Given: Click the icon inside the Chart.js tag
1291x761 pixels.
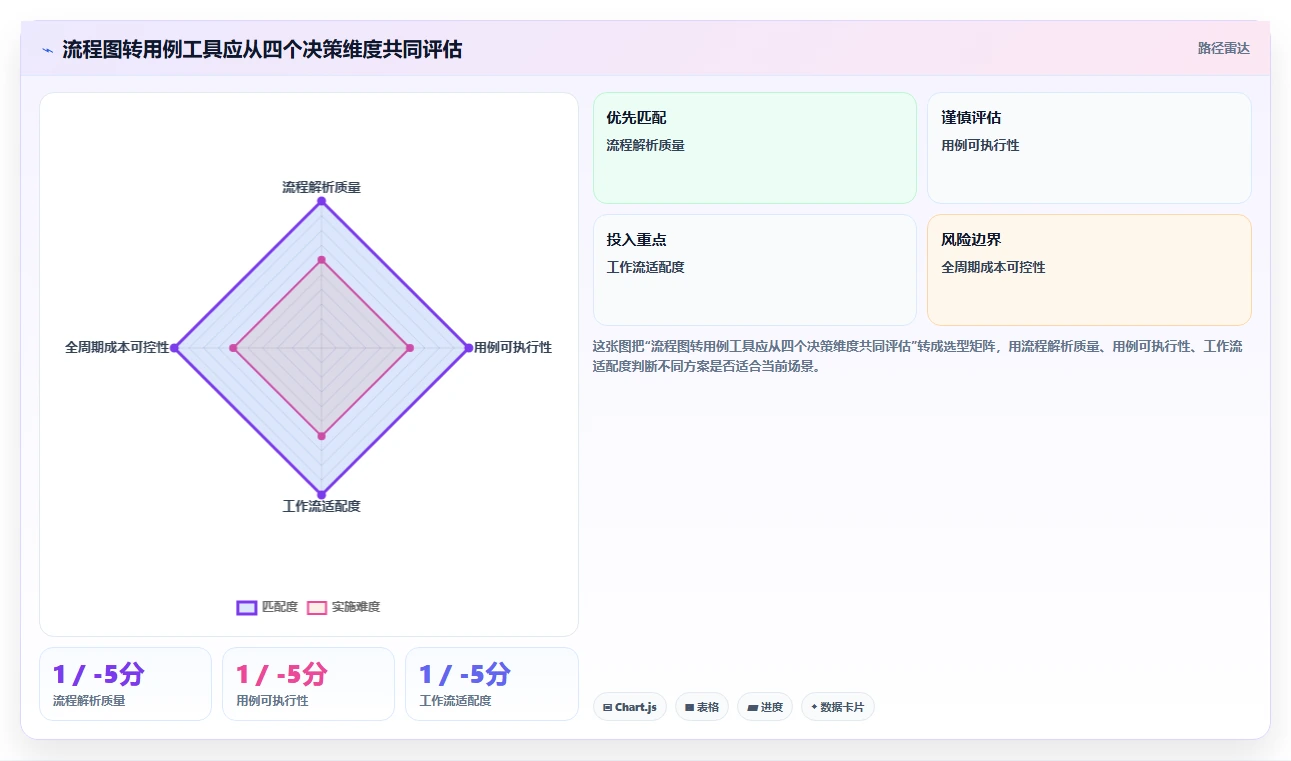Looking at the screenshot, I should 607,707.
